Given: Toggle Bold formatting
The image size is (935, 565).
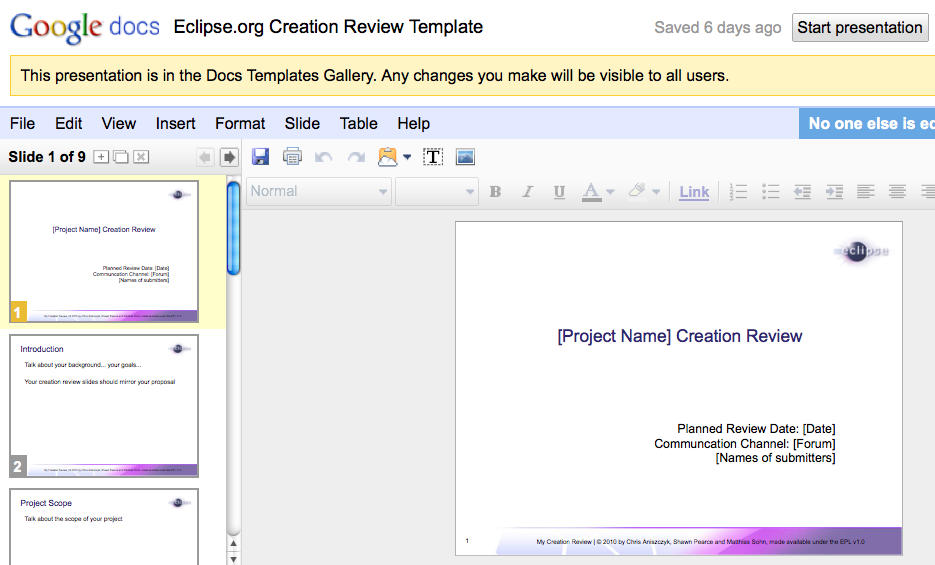Looking at the screenshot, I should pos(495,192).
